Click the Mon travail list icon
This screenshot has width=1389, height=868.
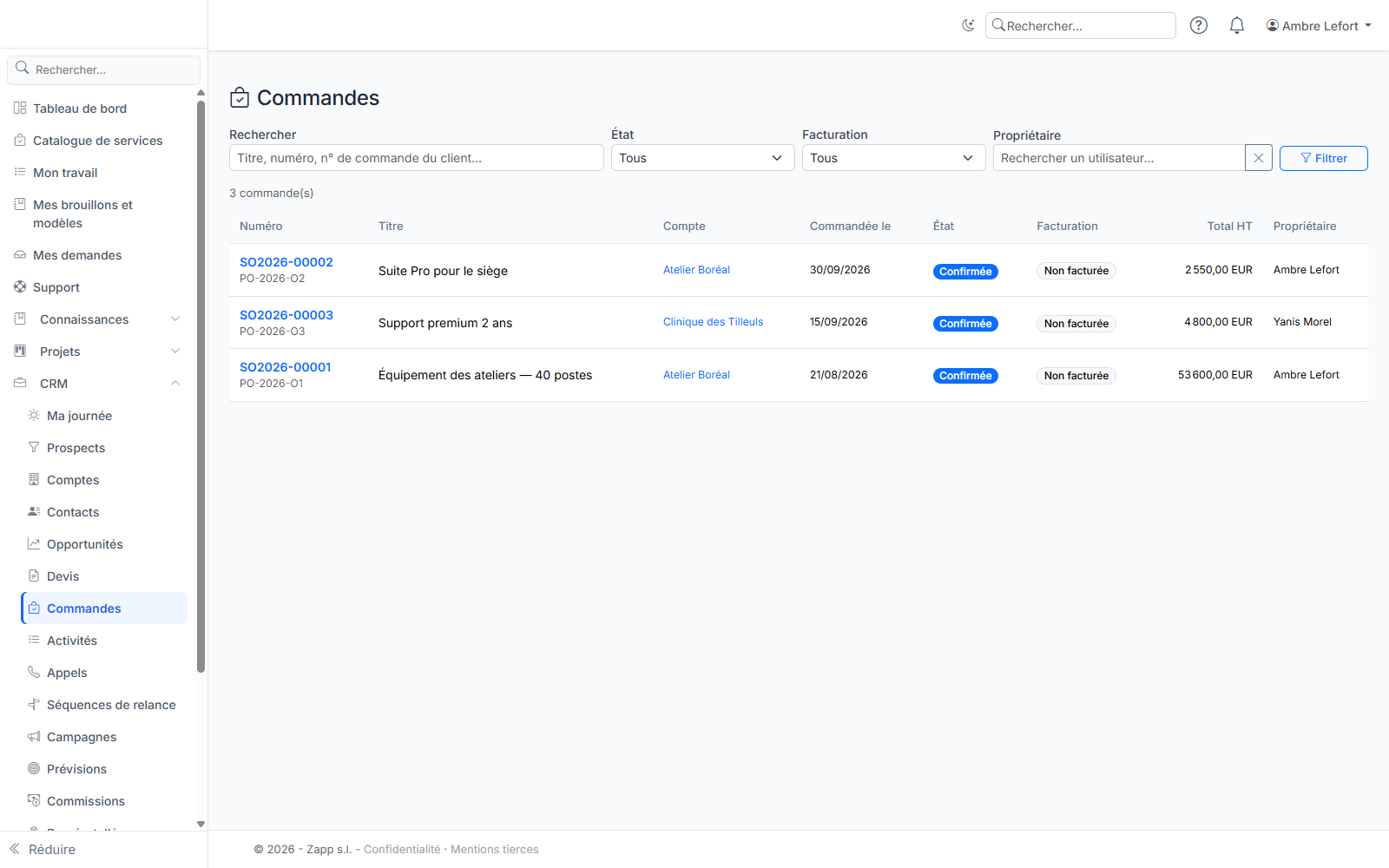pos(20,172)
